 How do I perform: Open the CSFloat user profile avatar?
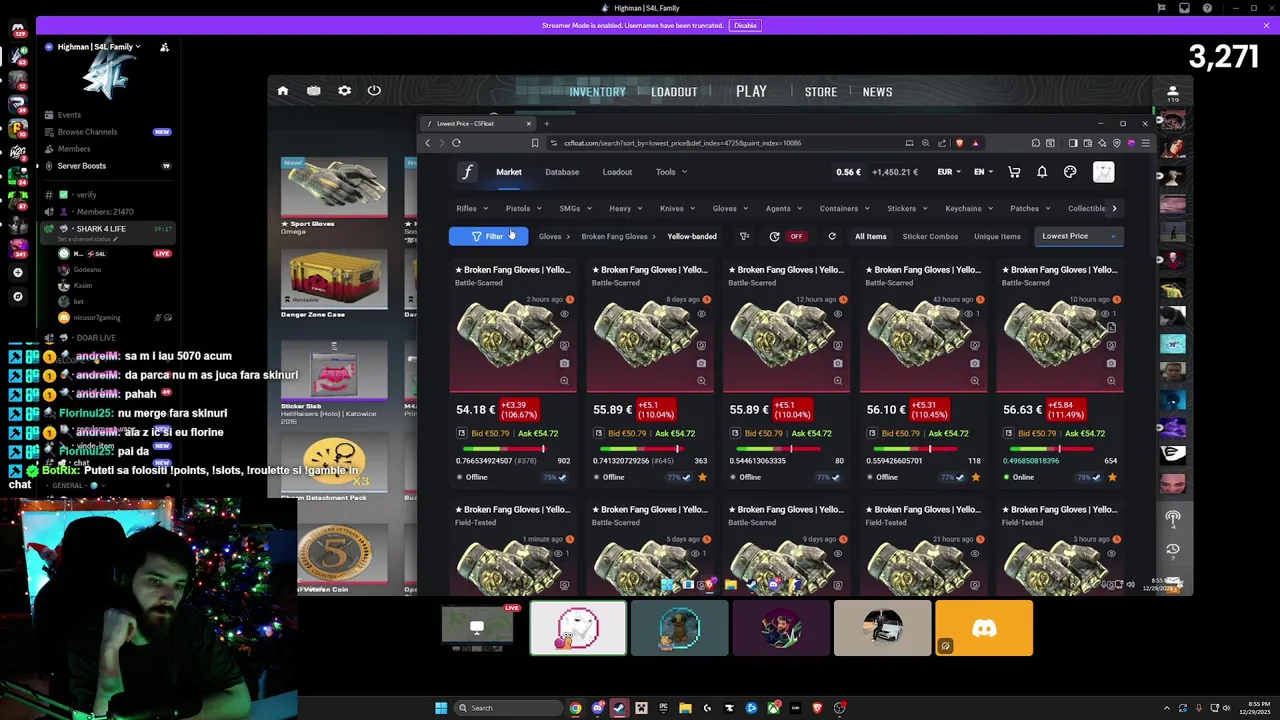tap(1103, 172)
